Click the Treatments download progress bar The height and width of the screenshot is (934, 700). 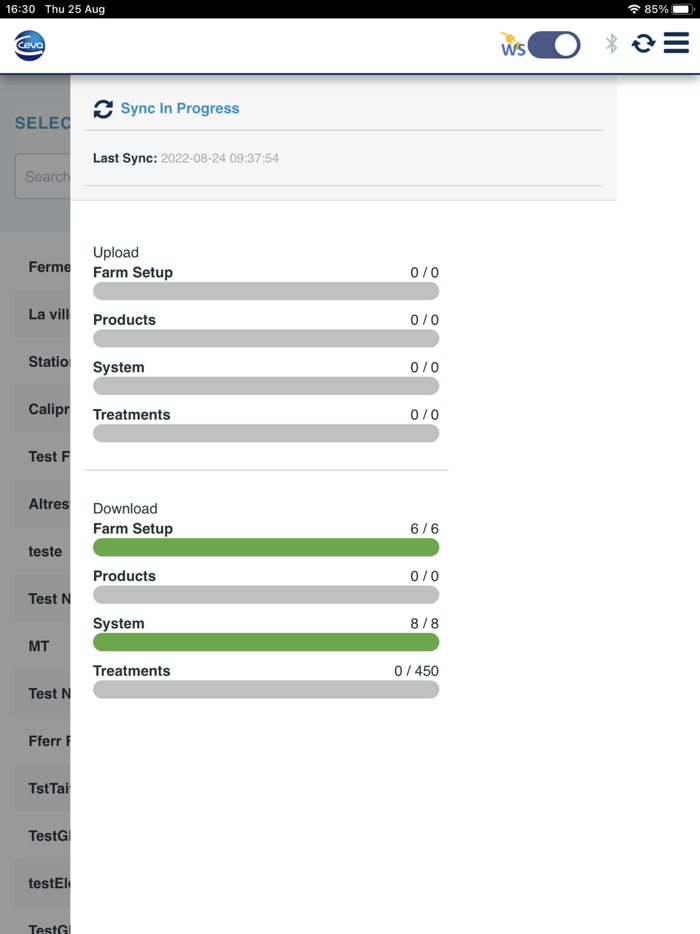point(266,690)
